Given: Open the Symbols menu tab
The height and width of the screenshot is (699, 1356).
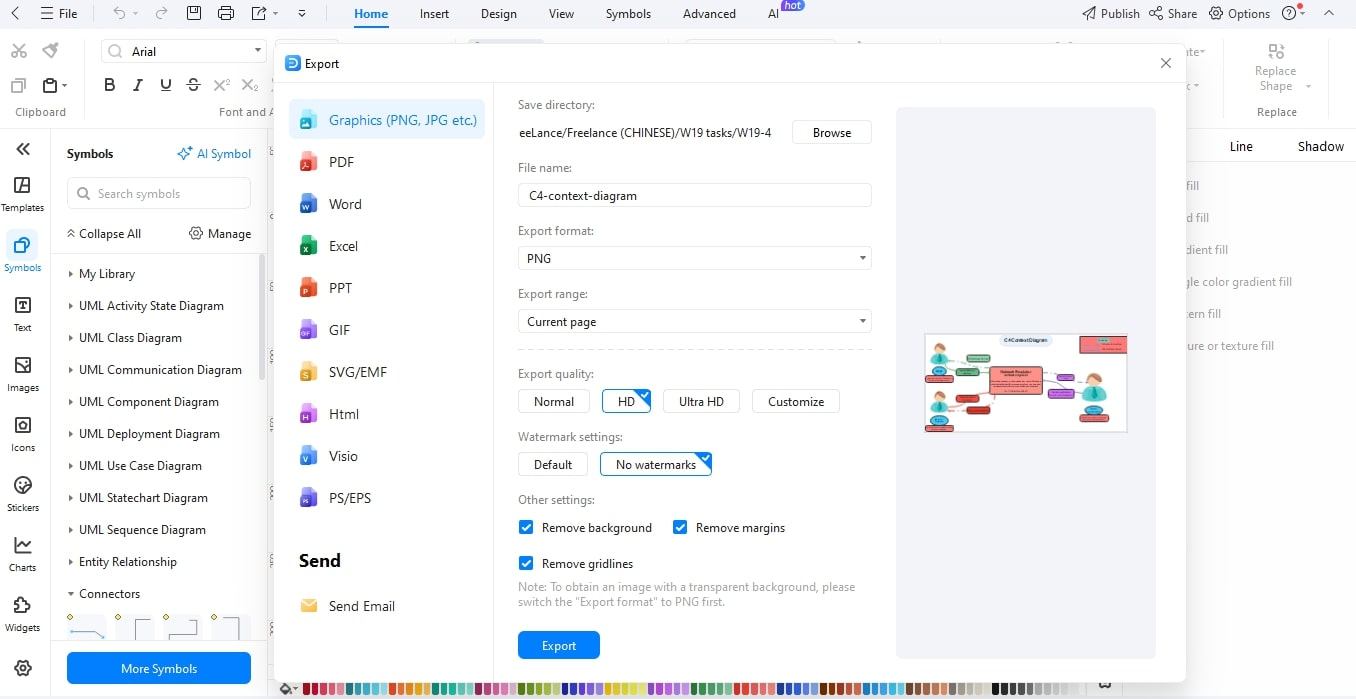Looking at the screenshot, I should click(x=628, y=13).
